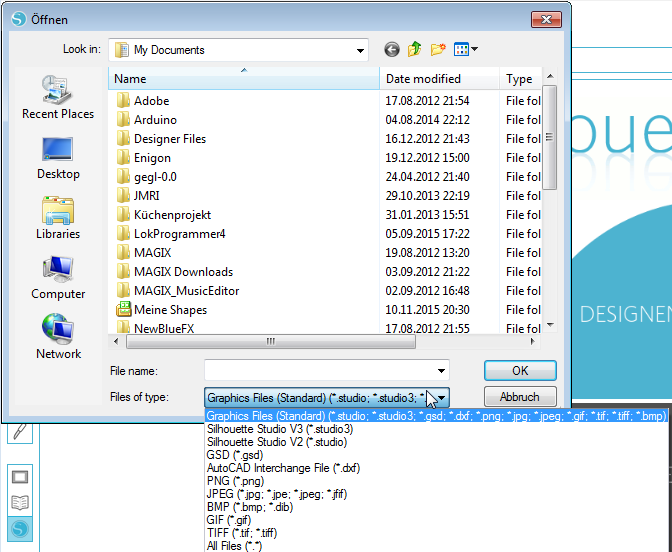Click the scroll left arrow of file list
This screenshot has width=672, height=552.
click(x=116, y=342)
